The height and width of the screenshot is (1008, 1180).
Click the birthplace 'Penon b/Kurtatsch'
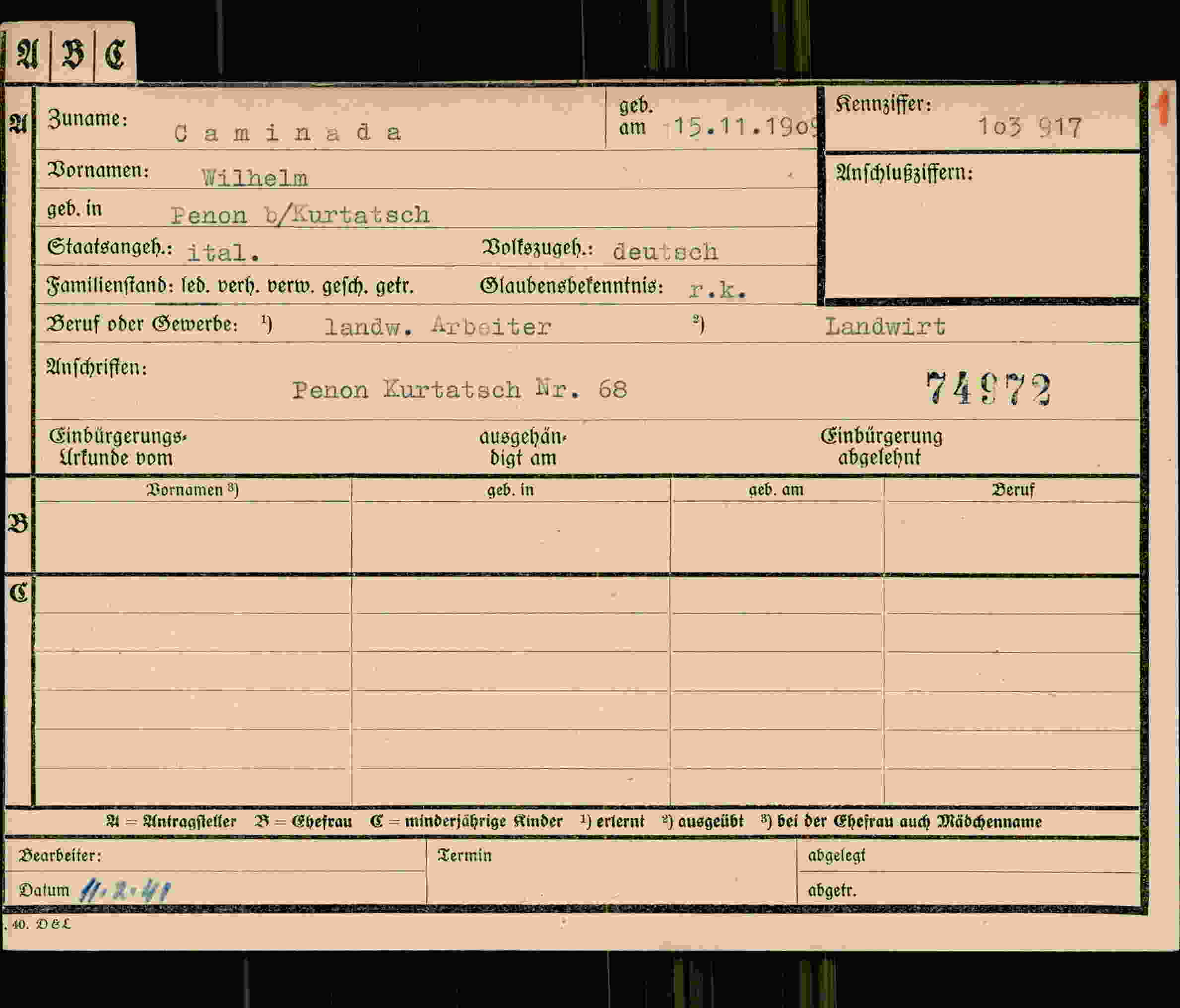point(300,215)
